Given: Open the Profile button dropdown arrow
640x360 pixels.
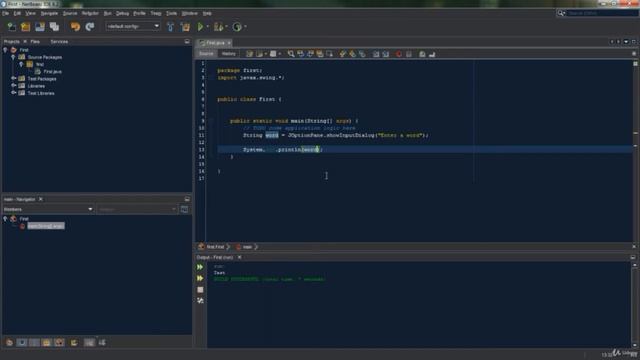Looking at the screenshot, I should point(245,27).
